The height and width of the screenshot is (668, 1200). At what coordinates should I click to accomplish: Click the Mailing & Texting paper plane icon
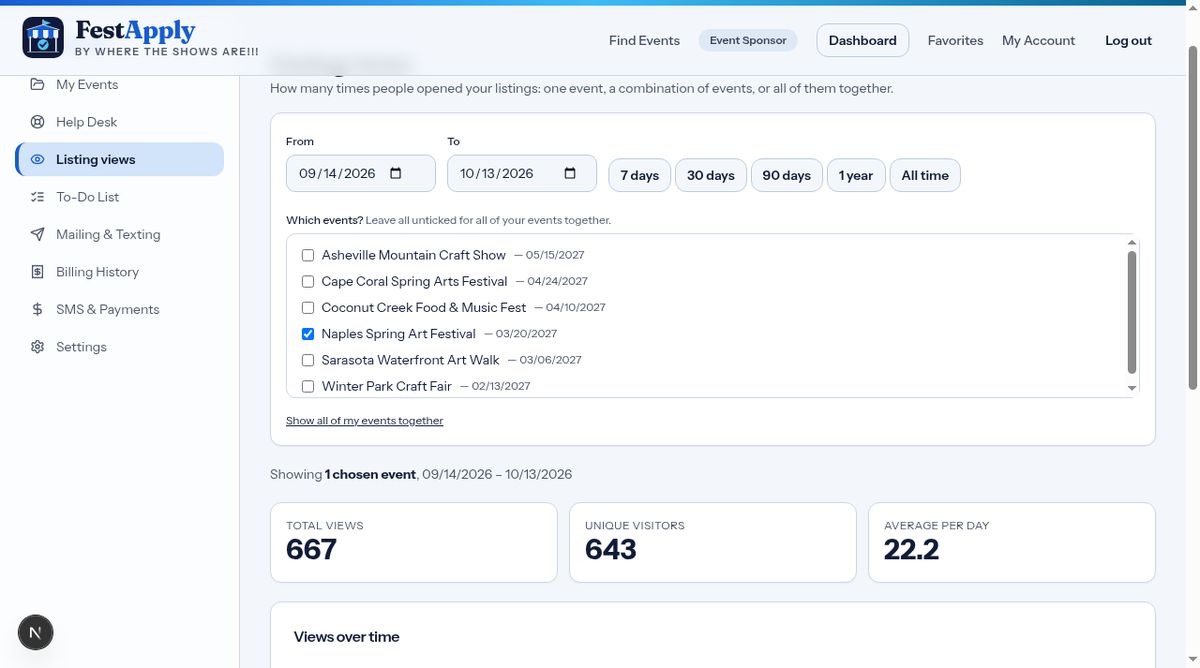(38, 234)
